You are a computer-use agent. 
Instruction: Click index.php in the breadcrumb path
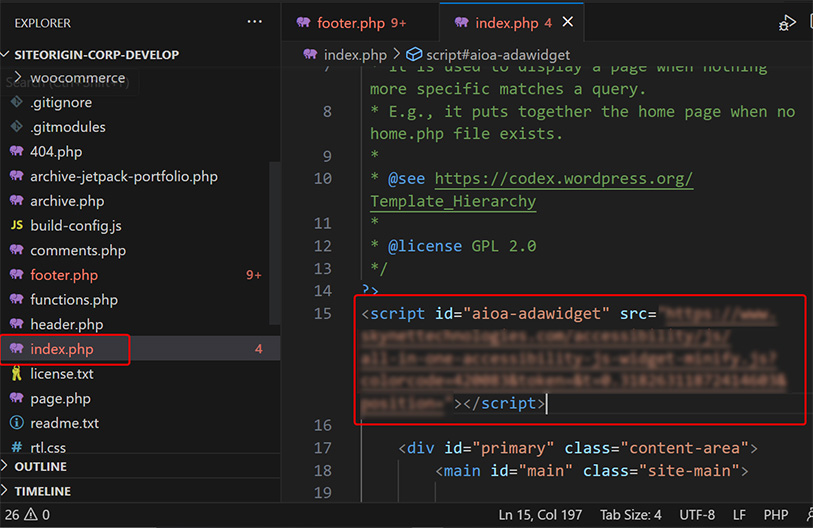point(355,55)
